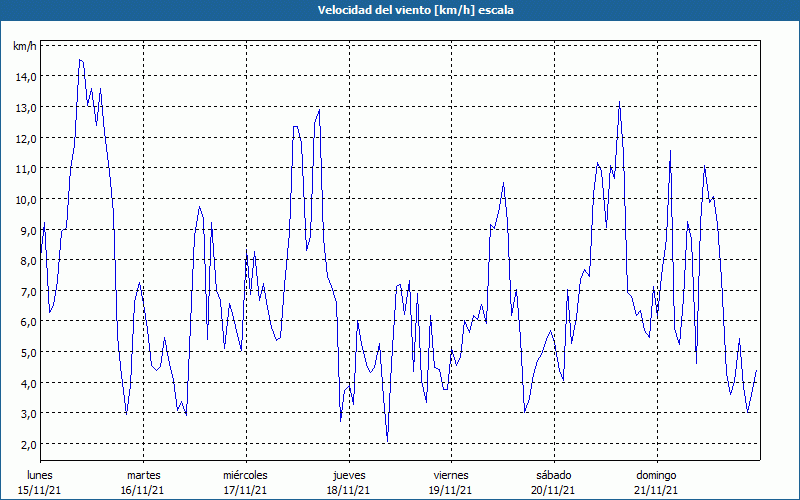Select the 7,0 y-axis value
The height and width of the screenshot is (500, 800).
point(28,291)
